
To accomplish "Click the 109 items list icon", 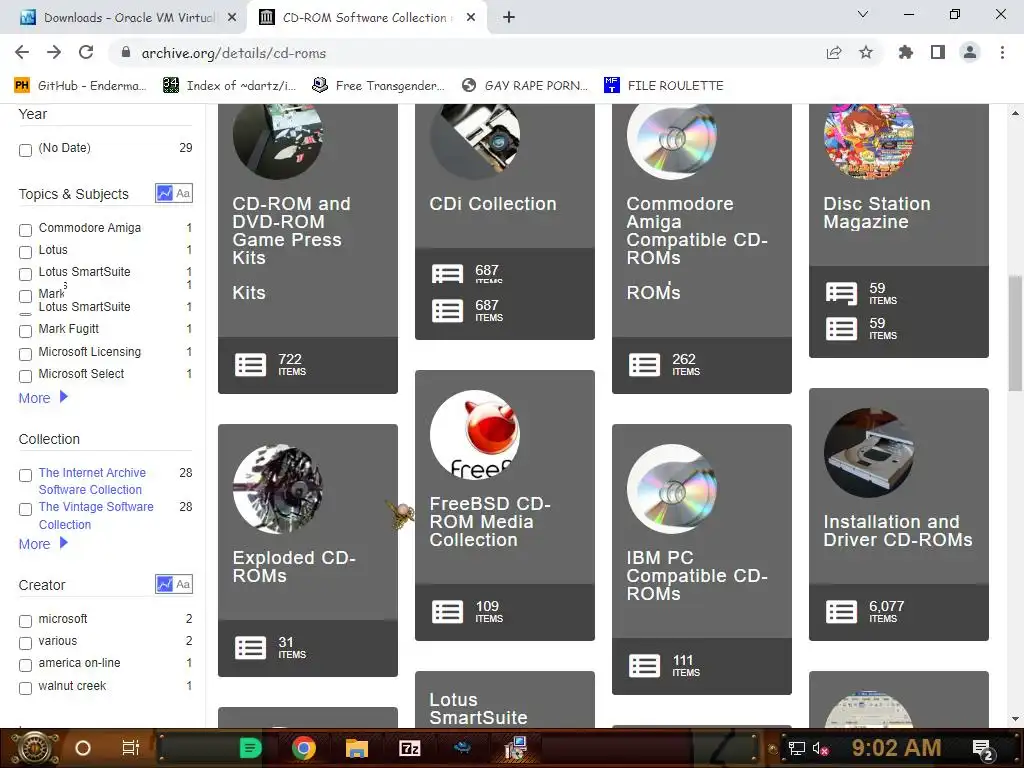I will coord(447,612).
